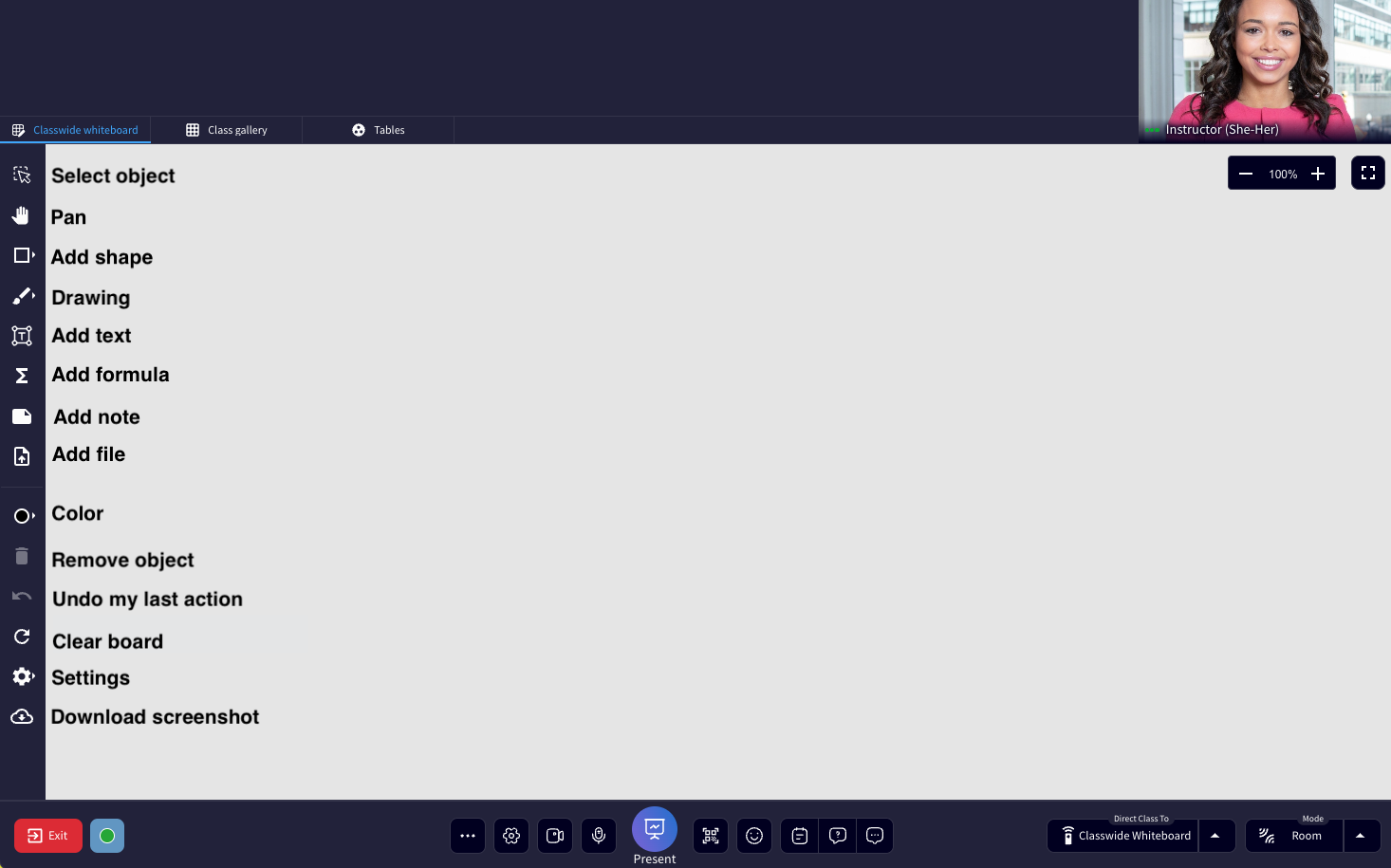1391x868 pixels.
Task: Open the more options ellipsis menu
Action: pyautogui.click(x=468, y=836)
